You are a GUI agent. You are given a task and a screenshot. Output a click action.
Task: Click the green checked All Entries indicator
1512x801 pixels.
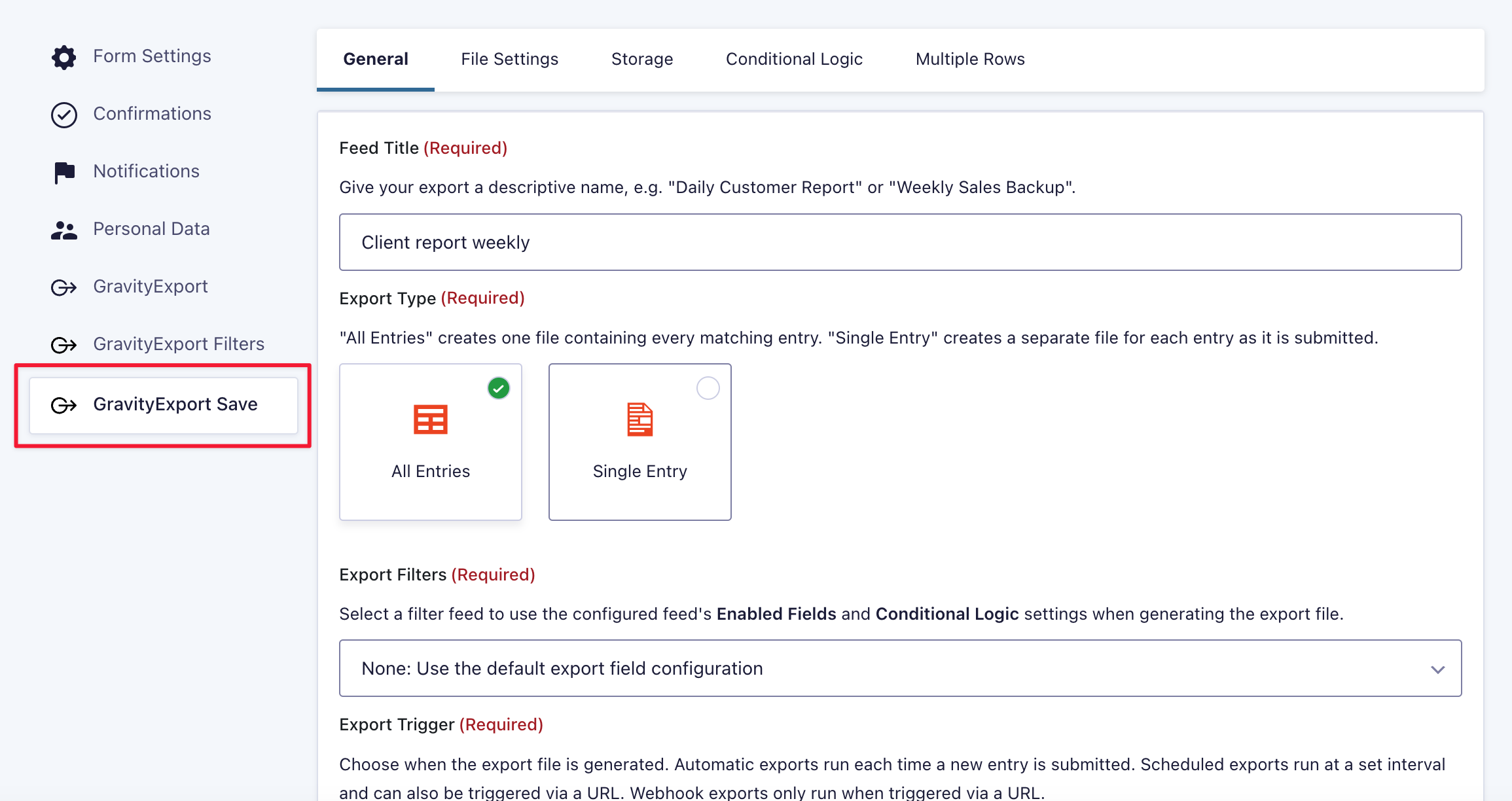coord(498,388)
